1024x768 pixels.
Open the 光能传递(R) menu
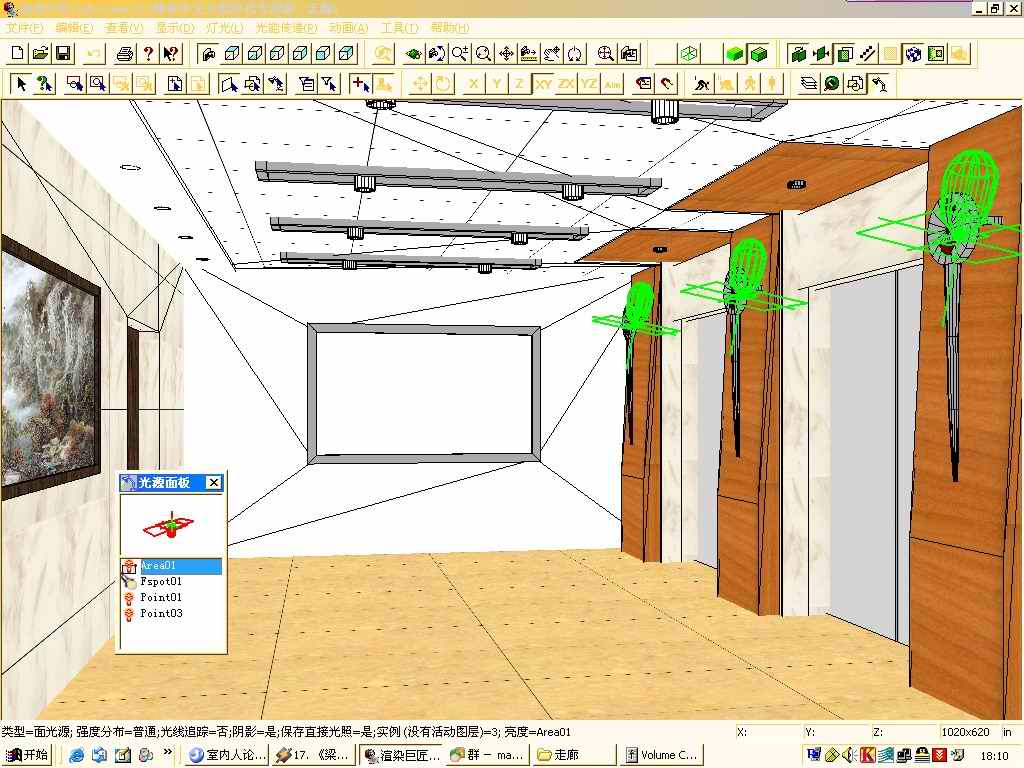[x=286, y=27]
